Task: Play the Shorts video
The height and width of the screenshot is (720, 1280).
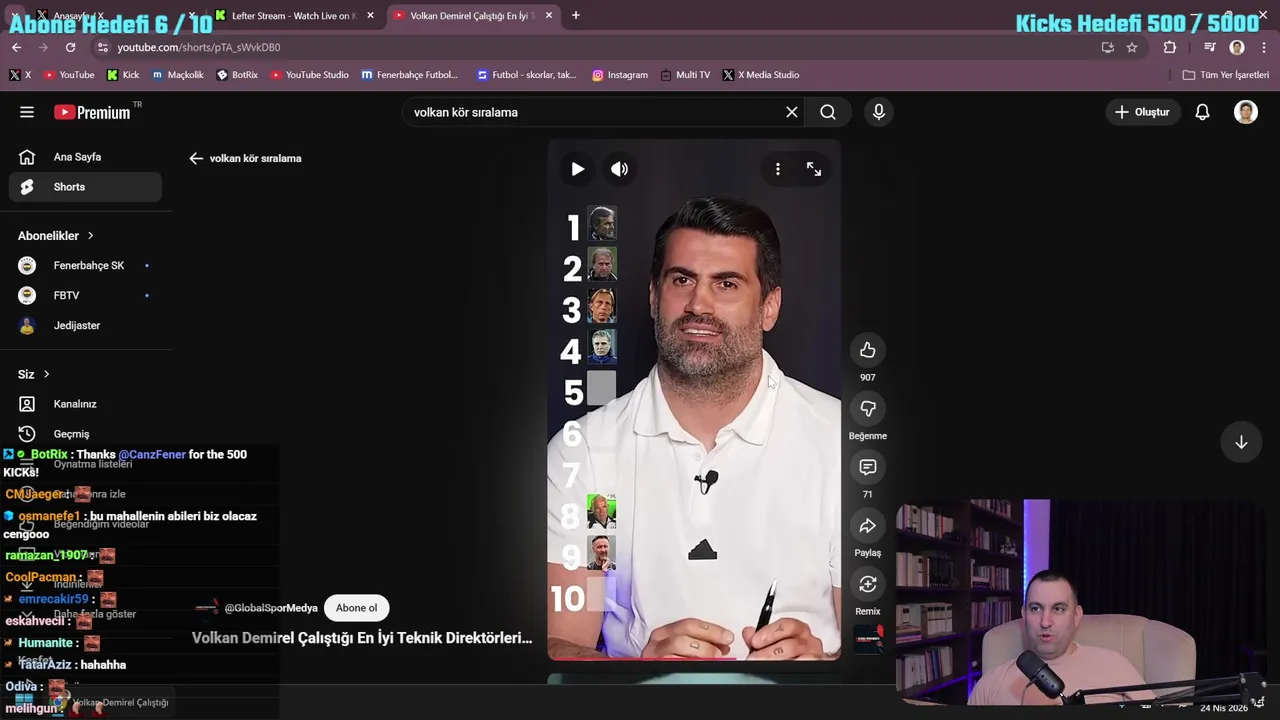Action: (577, 169)
